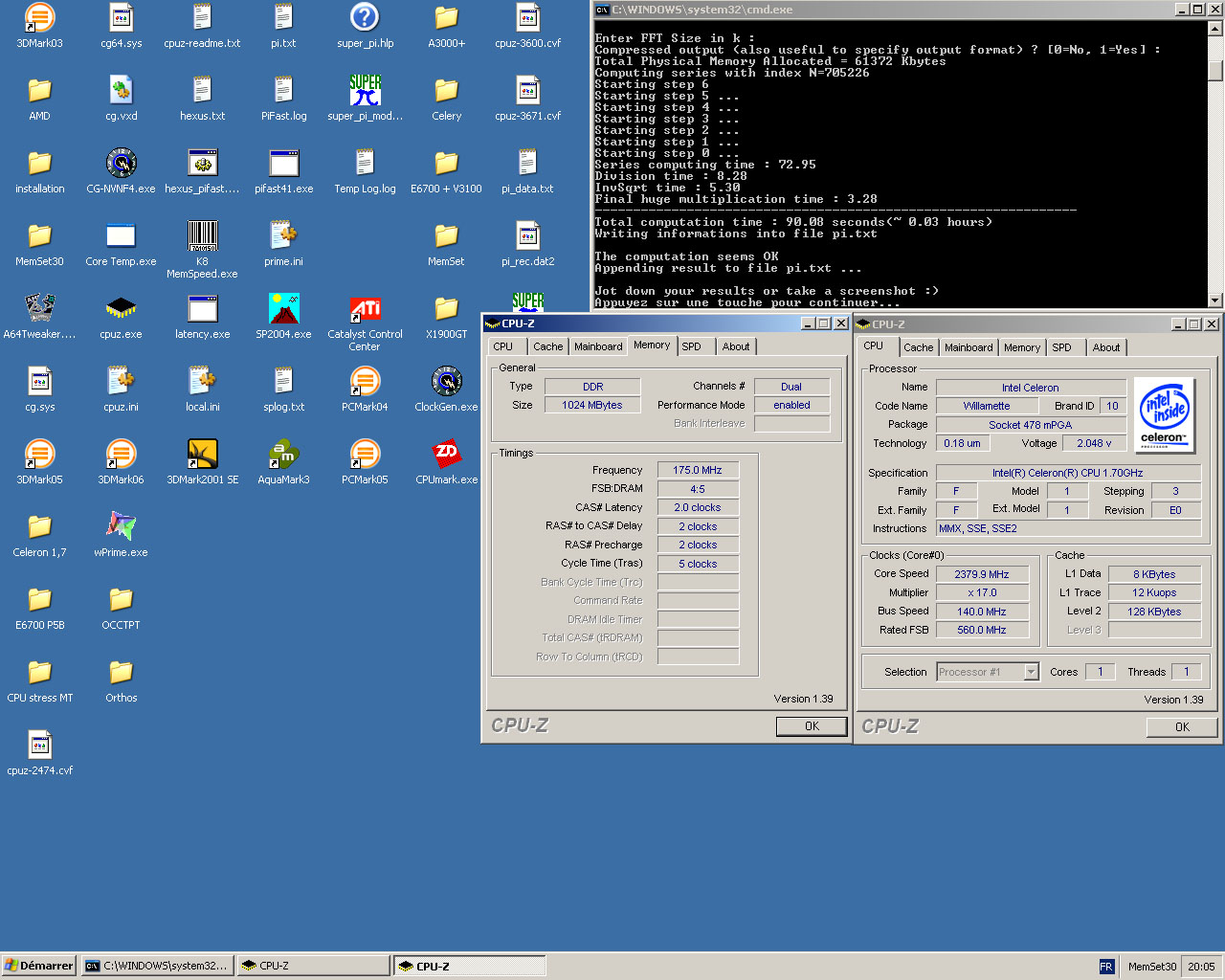The width and height of the screenshot is (1225, 980).
Task: Open the 3DMark03 desktop shortcut
Action: point(39,17)
